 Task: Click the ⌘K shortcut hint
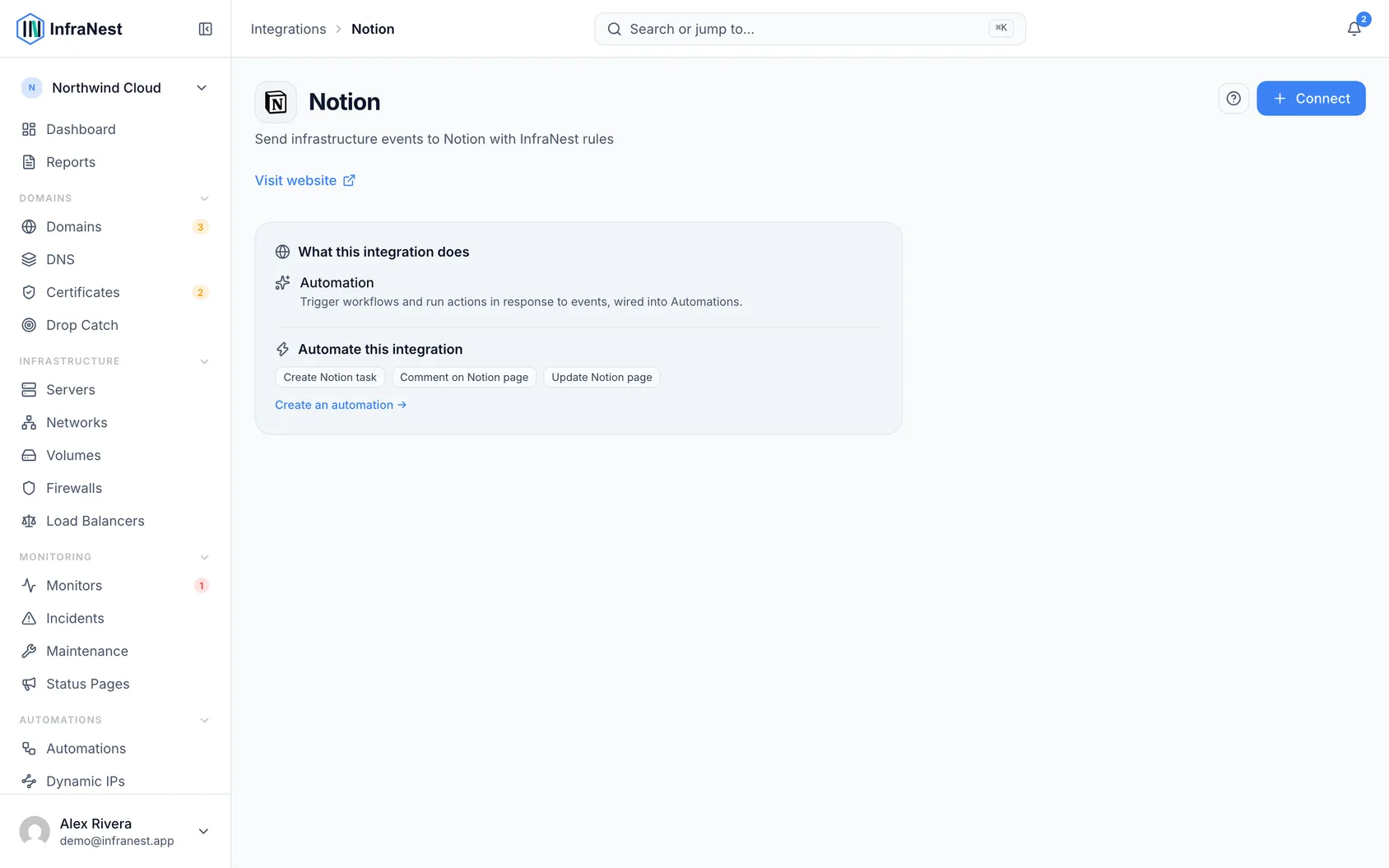pyautogui.click(x=1001, y=28)
